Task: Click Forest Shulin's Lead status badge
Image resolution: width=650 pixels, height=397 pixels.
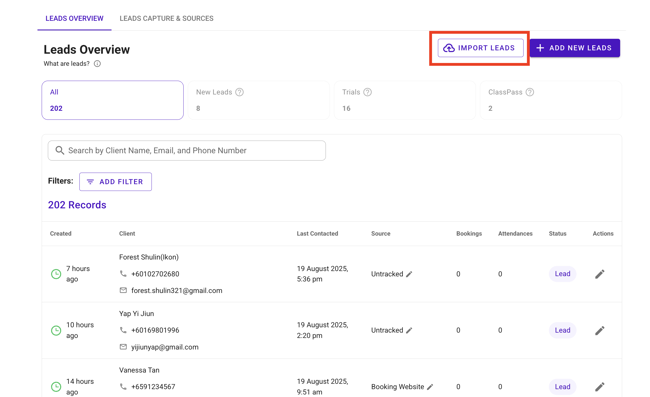Action: coord(562,274)
